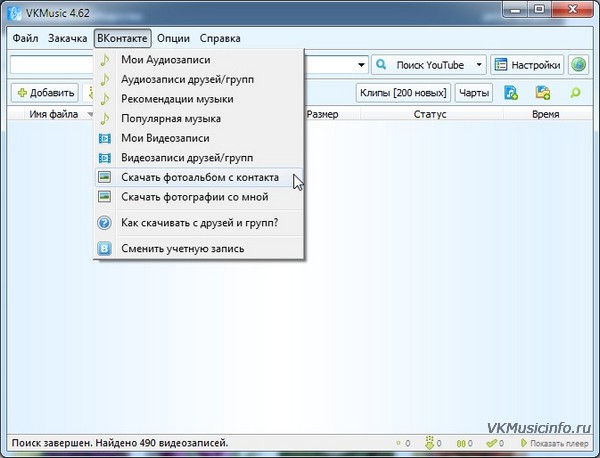The image size is (600, 458).
Task: Expand the Поиск YouTube dropdown arrow
Action: point(479,65)
